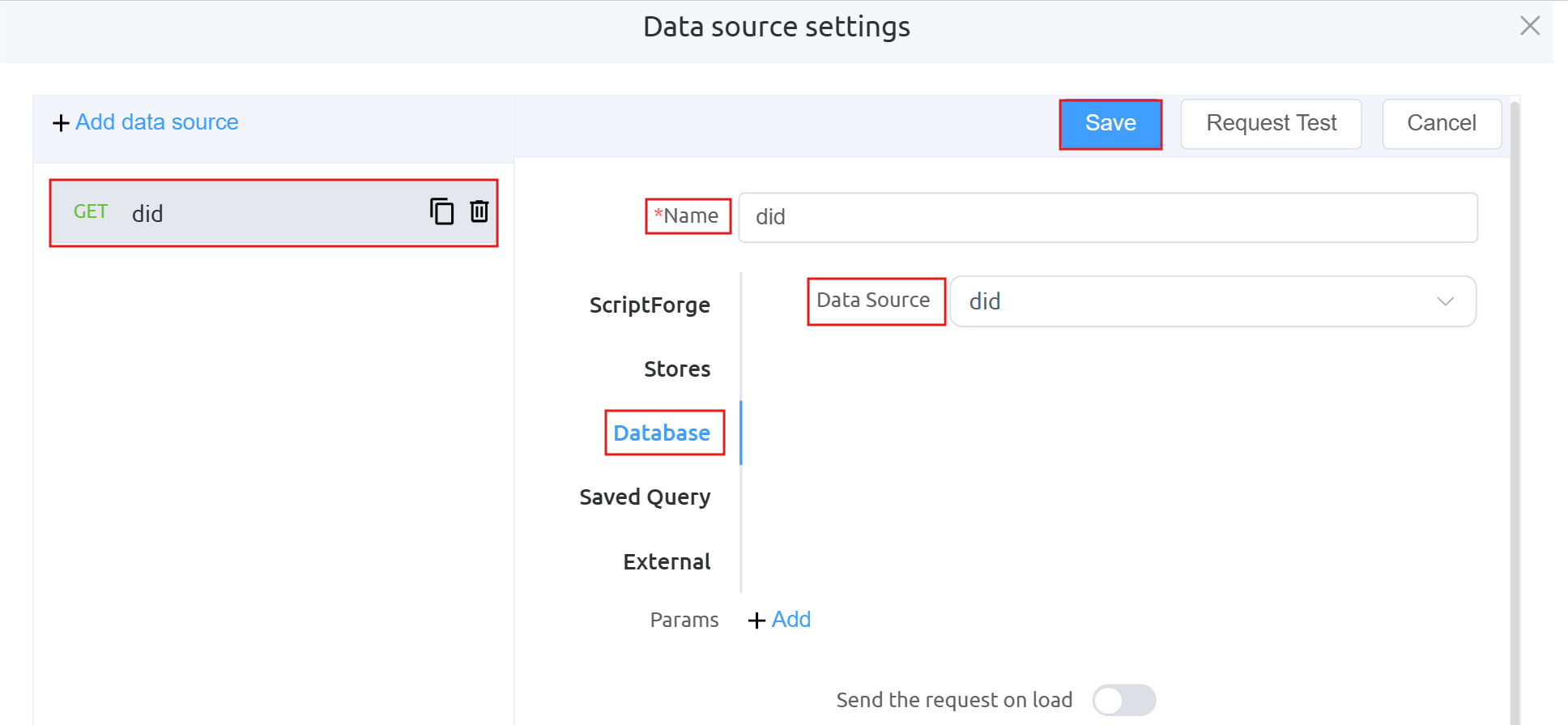
Task: Click the vertical scrollbar on the right
Action: pyautogui.click(x=1514, y=405)
